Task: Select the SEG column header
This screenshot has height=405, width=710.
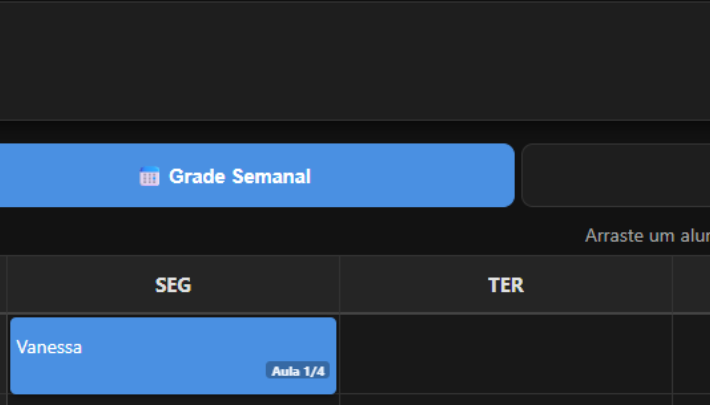Action: tap(173, 285)
